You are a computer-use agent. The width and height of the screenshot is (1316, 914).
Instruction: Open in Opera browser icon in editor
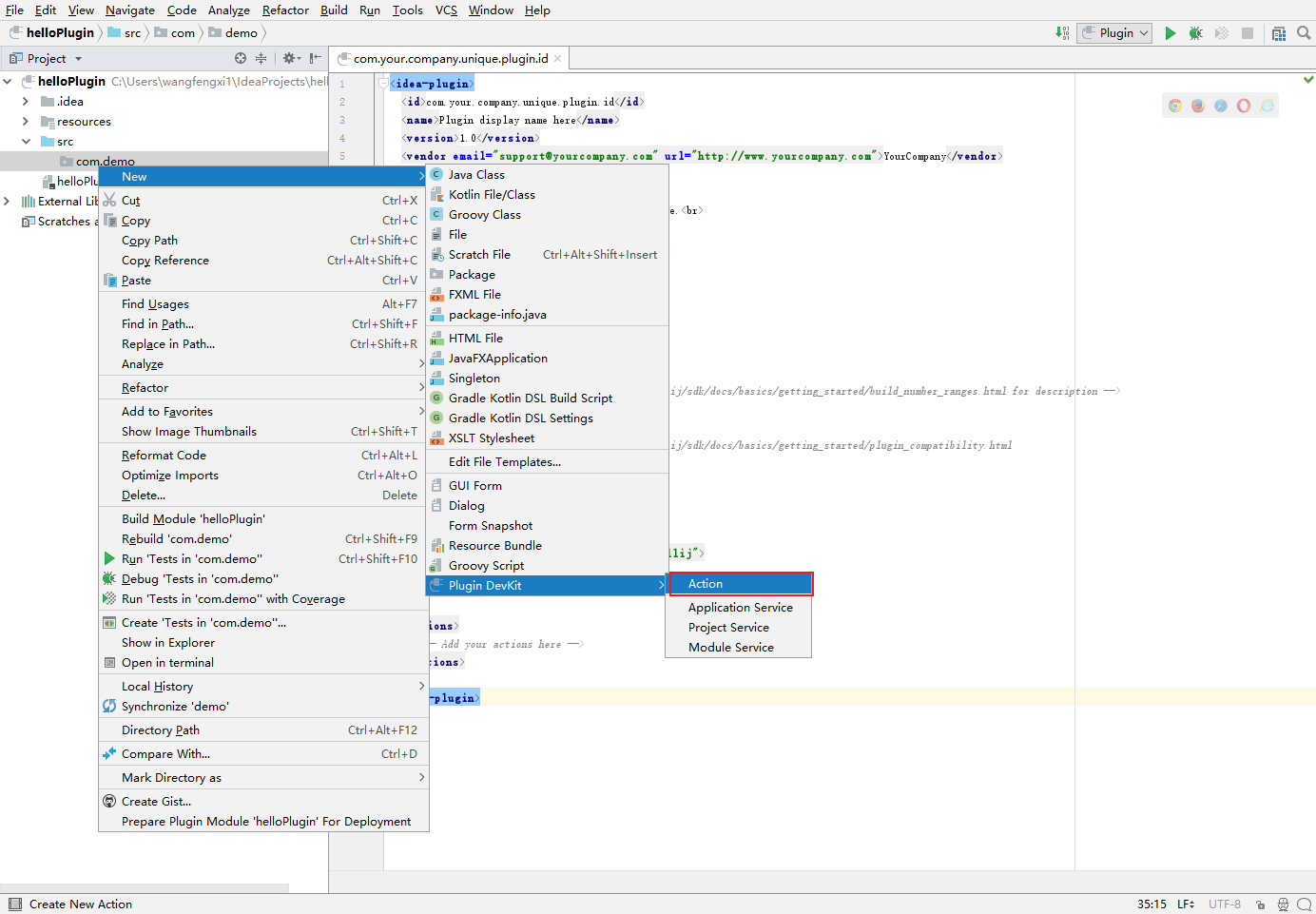1244,106
